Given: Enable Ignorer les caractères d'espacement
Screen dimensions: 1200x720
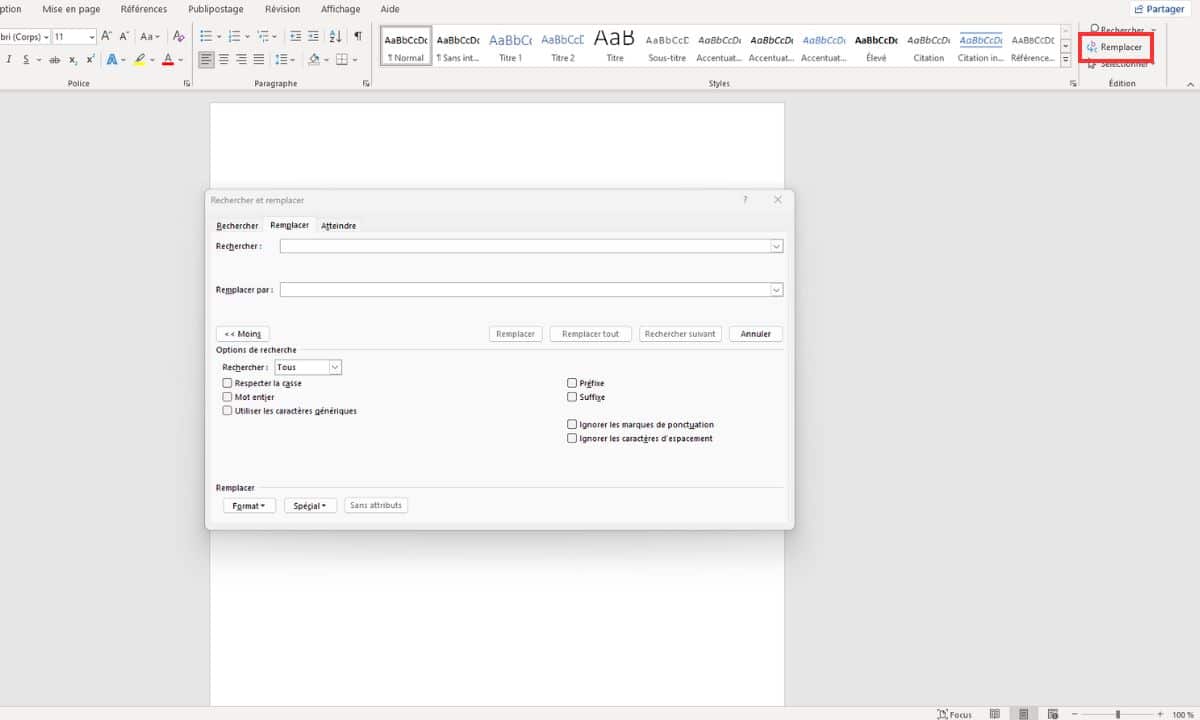Looking at the screenshot, I should click(572, 438).
